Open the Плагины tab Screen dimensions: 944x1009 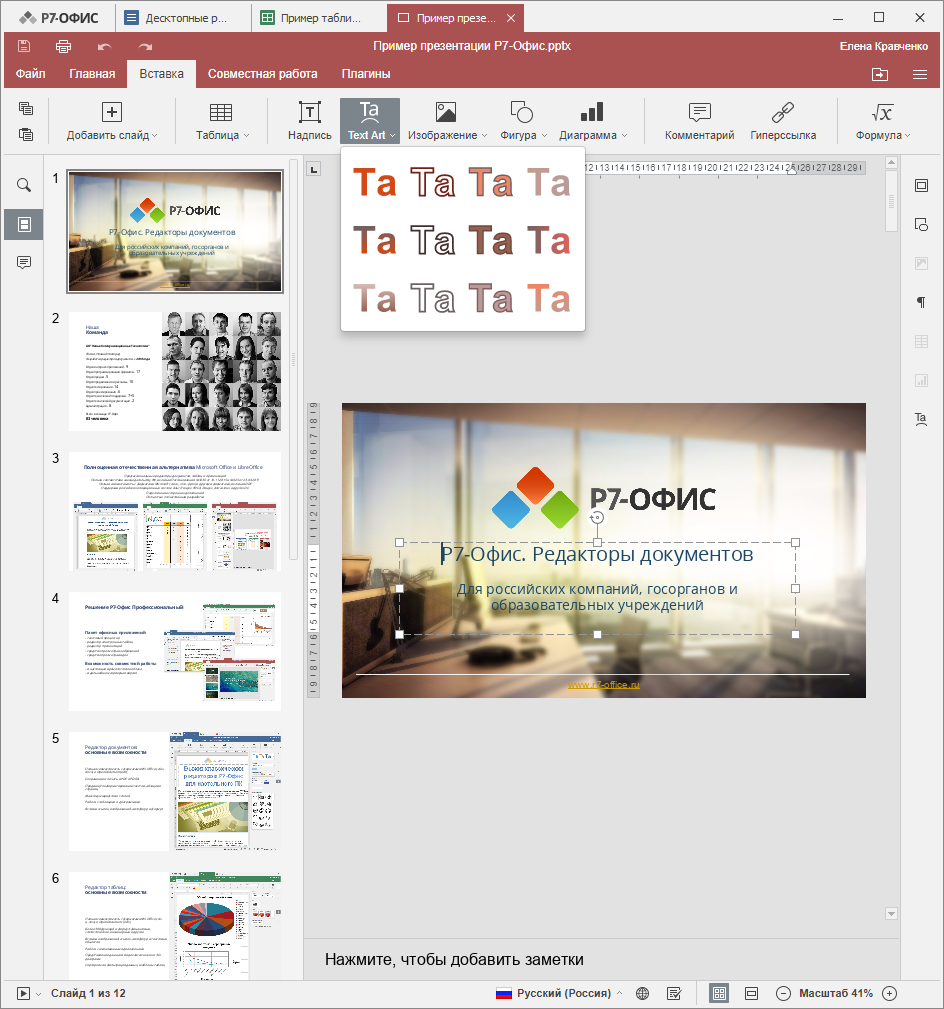click(x=366, y=74)
